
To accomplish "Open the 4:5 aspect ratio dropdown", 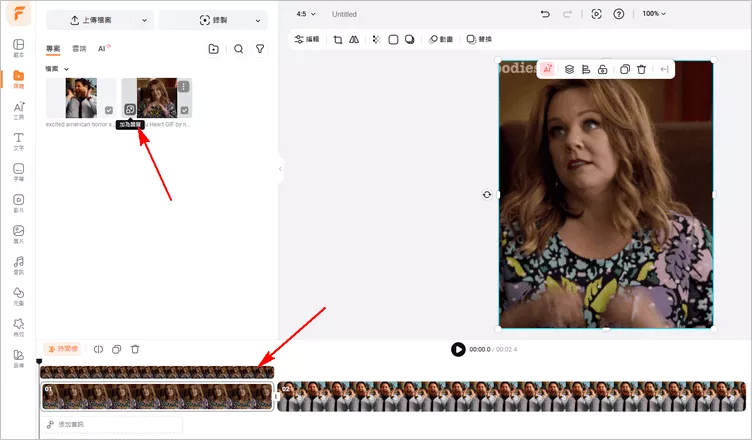I will [x=306, y=14].
